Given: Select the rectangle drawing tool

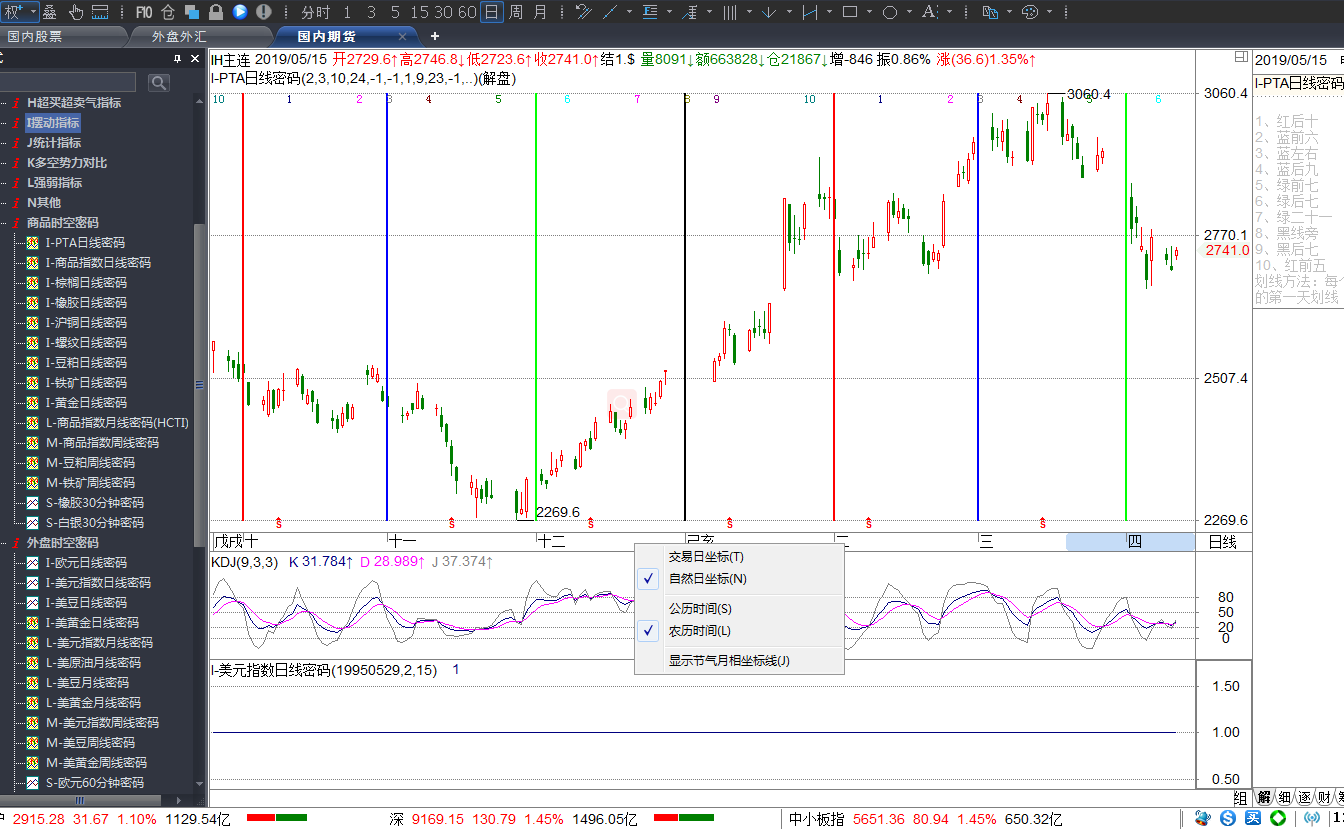Looking at the screenshot, I should pyautogui.click(x=851, y=12).
